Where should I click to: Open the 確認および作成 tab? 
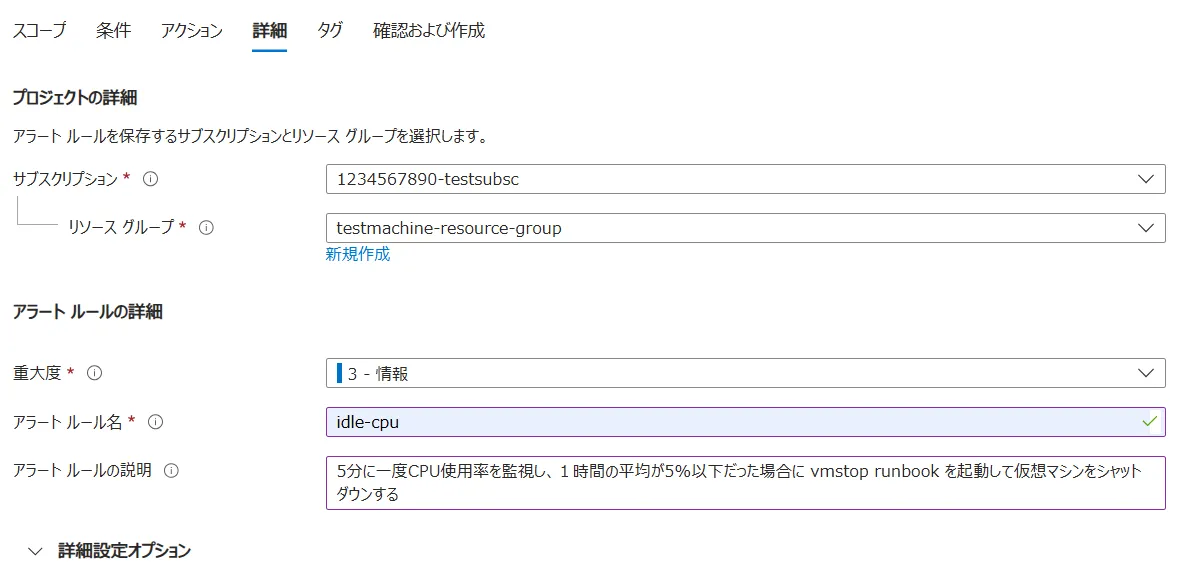(429, 31)
